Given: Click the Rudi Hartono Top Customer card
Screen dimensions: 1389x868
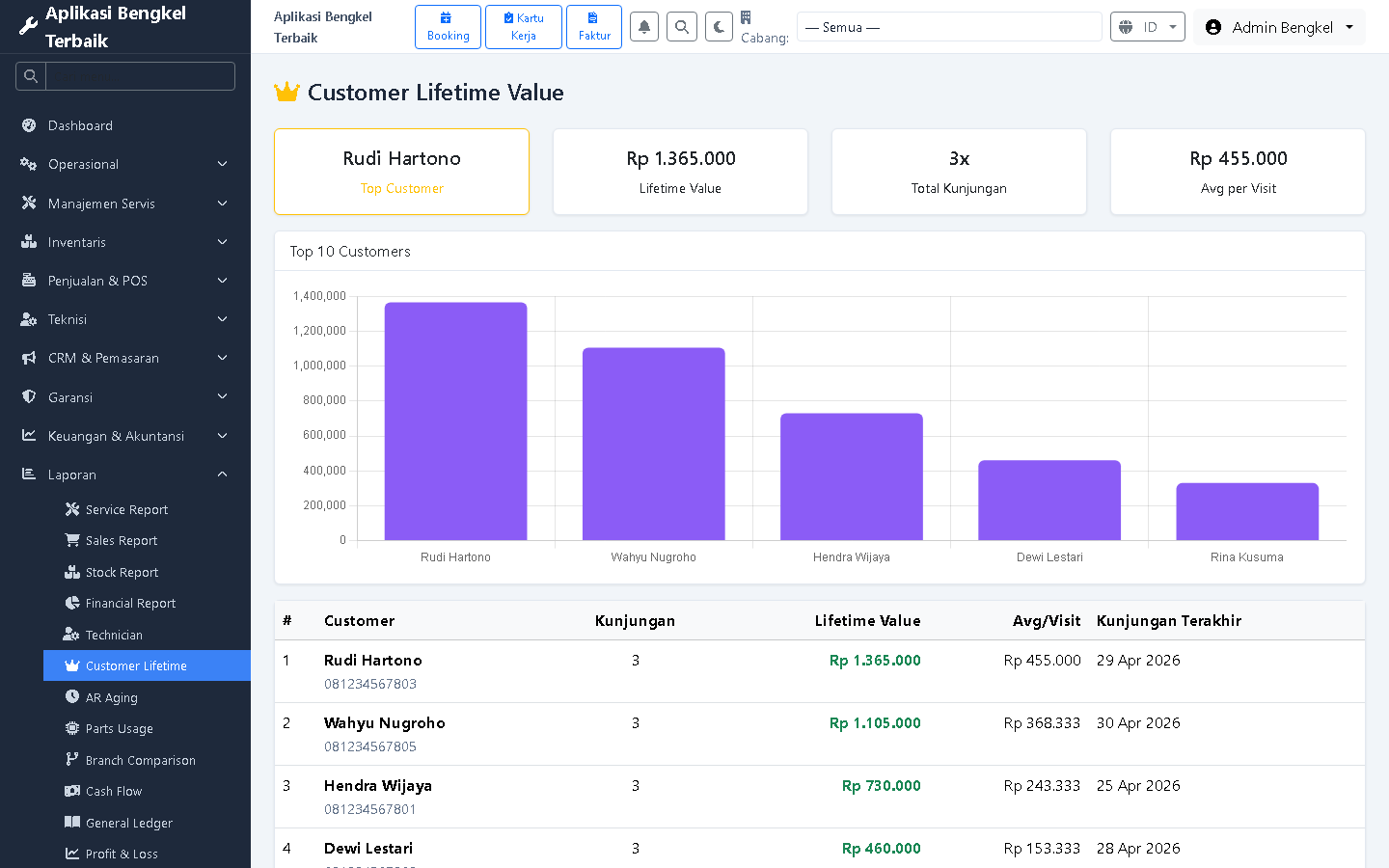Looking at the screenshot, I should click(x=402, y=172).
